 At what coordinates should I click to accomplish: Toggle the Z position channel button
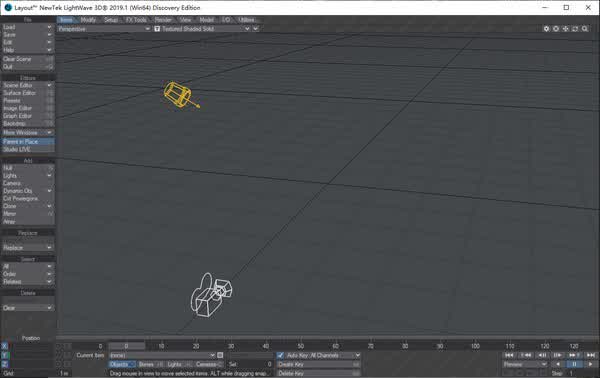click(x=5, y=364)
